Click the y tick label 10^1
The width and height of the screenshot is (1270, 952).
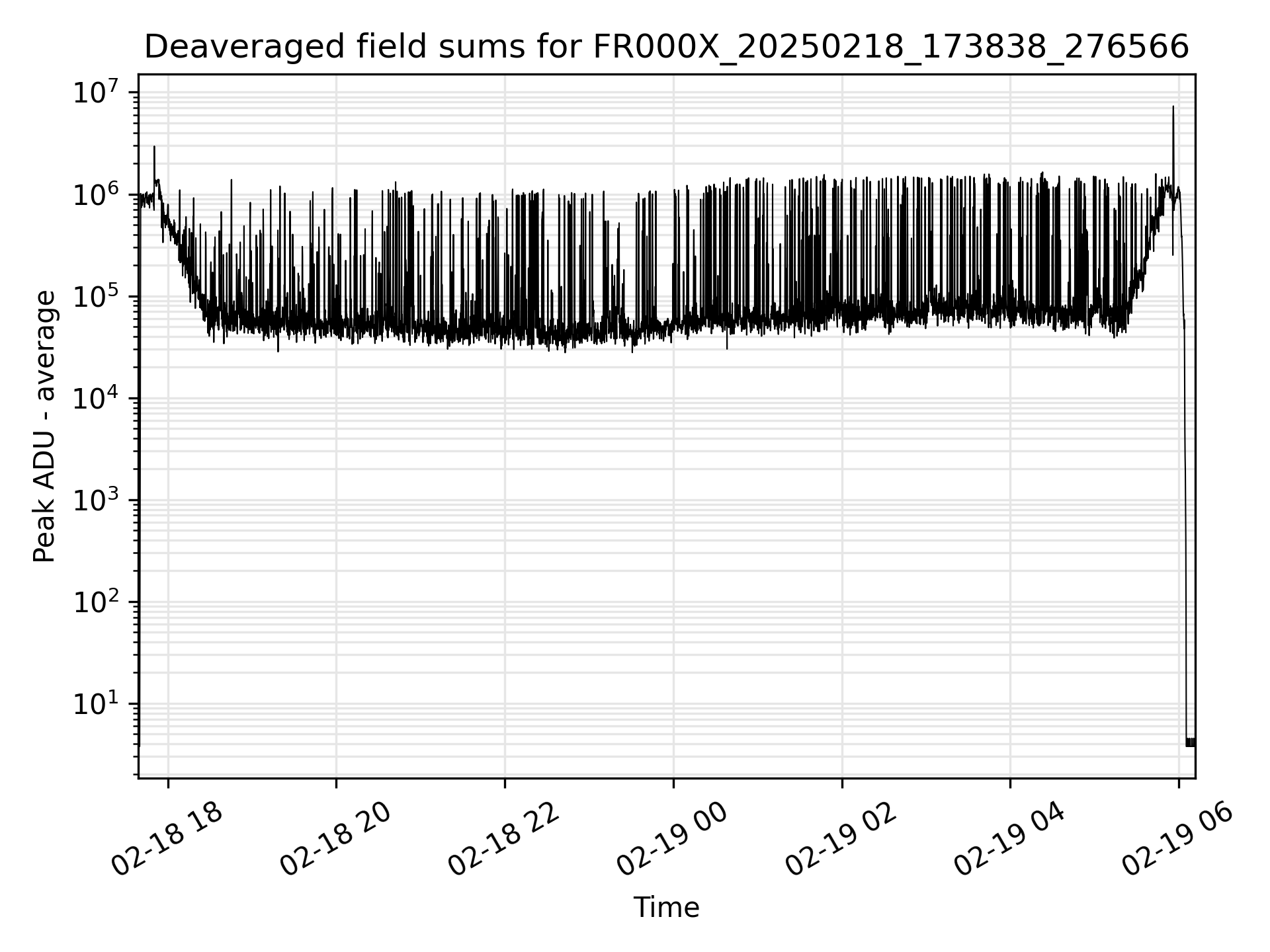tap(97, 703)
